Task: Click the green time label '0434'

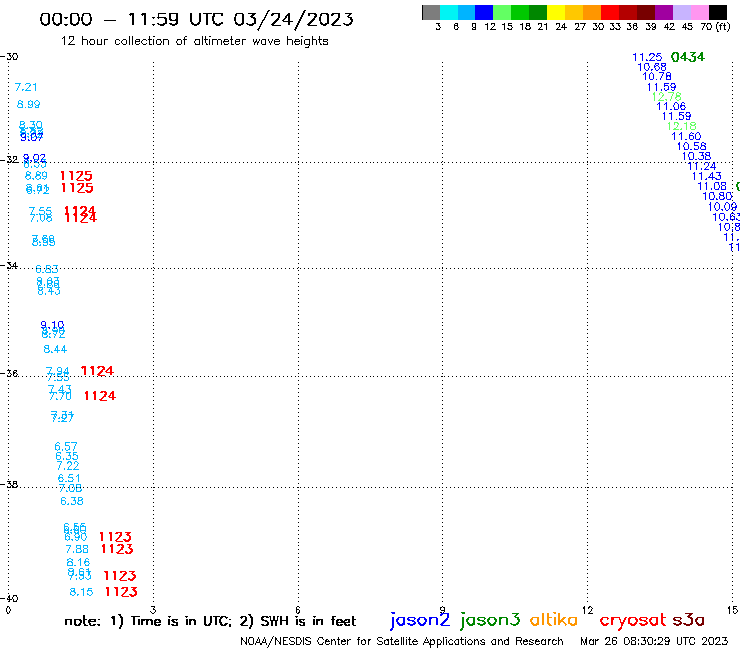Action: [x=688, y=57]
